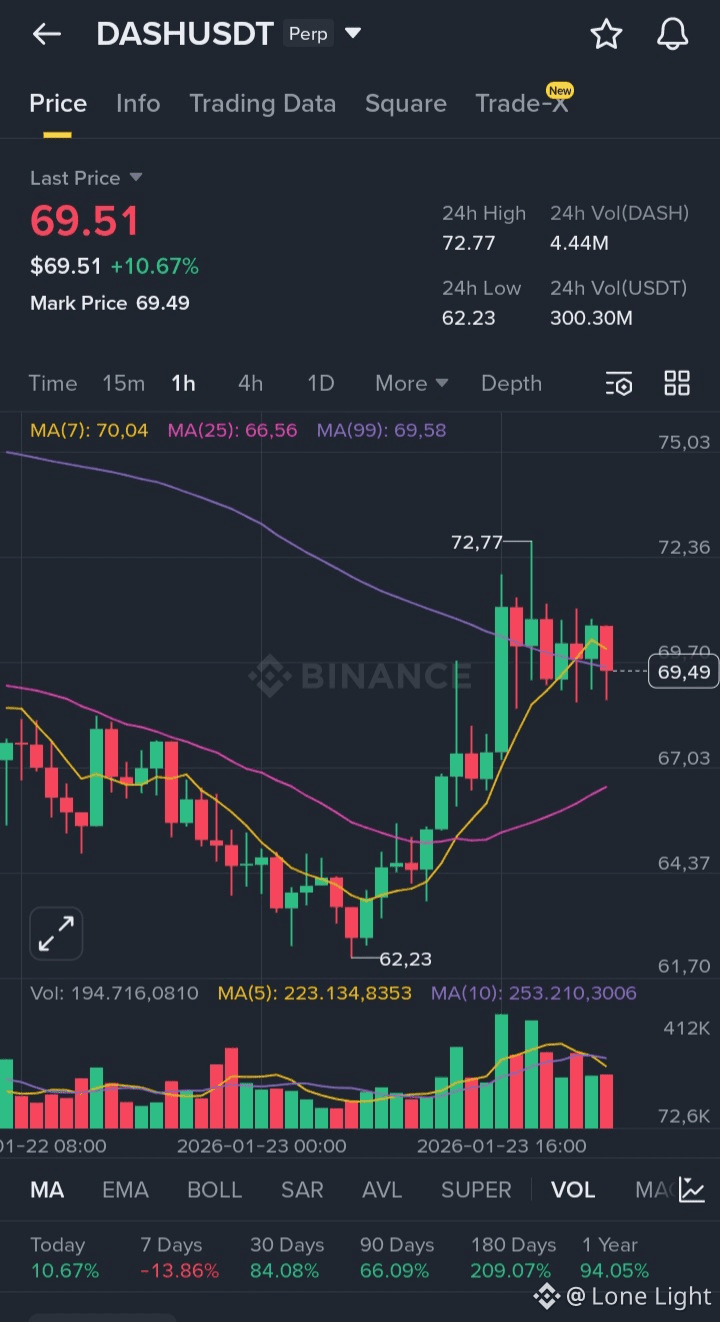Show the Depth chart view
Image resolution: width=720 pixels, height=1322 pixels.
point(511,383)
